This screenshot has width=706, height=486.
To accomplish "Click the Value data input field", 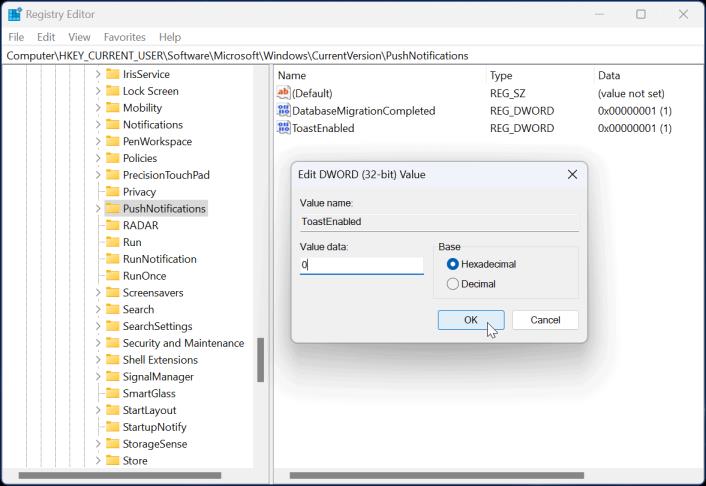I will point(362,265).
